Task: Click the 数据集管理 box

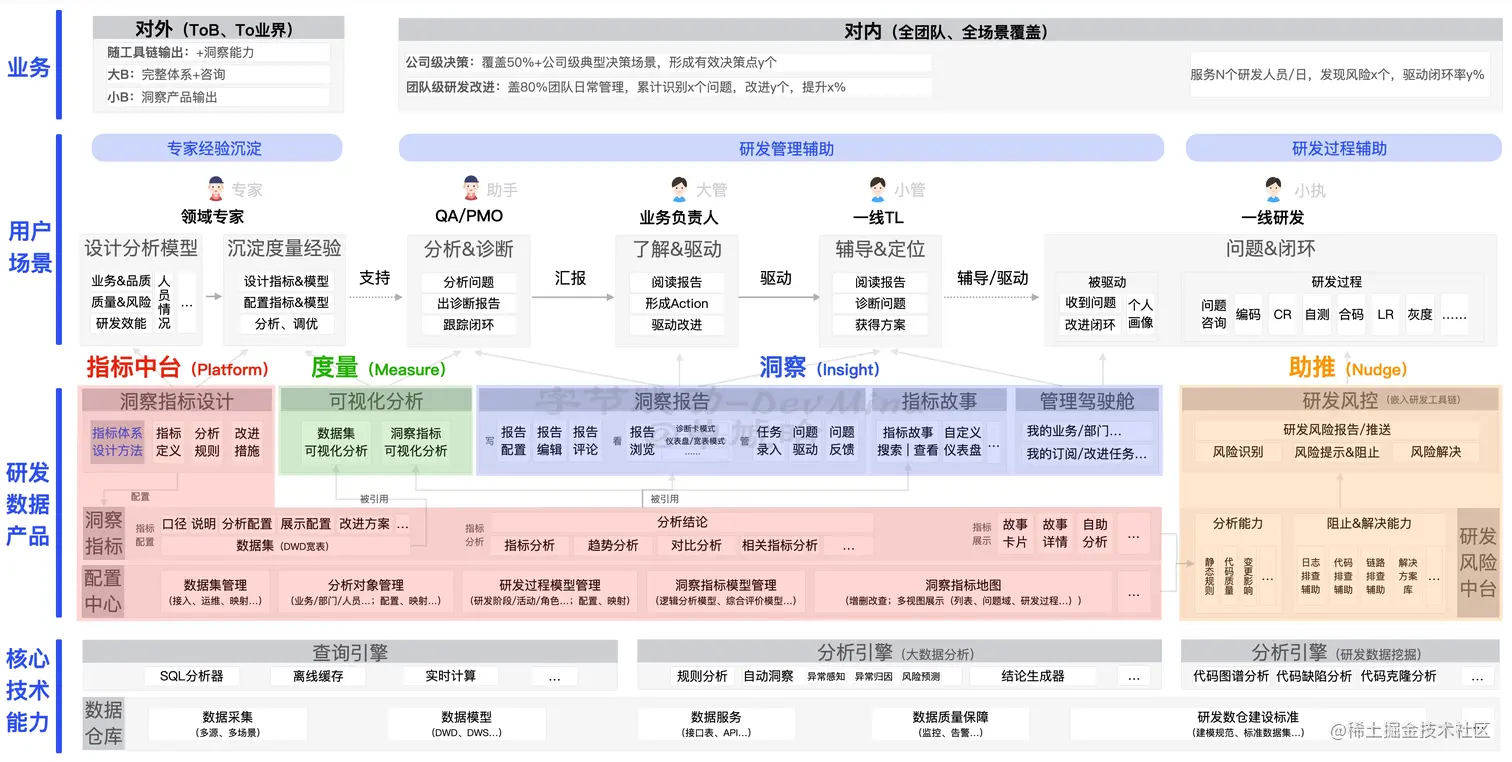Action: pos(215,592)
